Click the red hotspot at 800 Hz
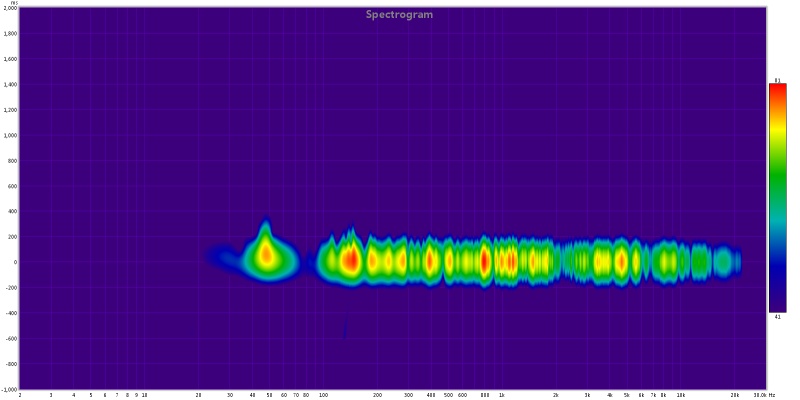Screen dimensions: 800x400 [x=484, y=261]
